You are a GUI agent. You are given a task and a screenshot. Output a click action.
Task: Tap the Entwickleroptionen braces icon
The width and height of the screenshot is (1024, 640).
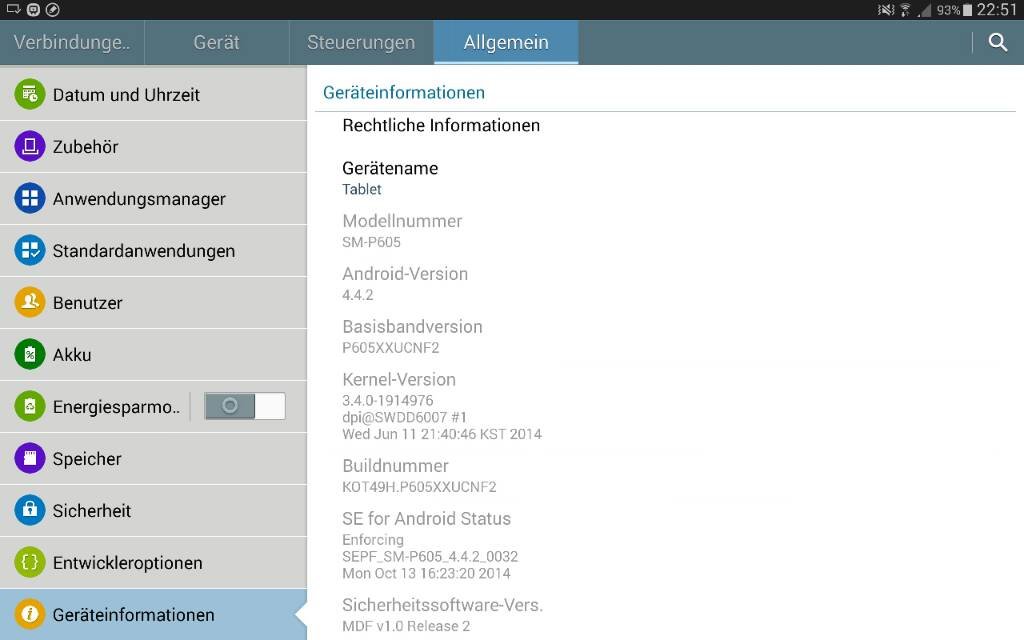[30, 562]
